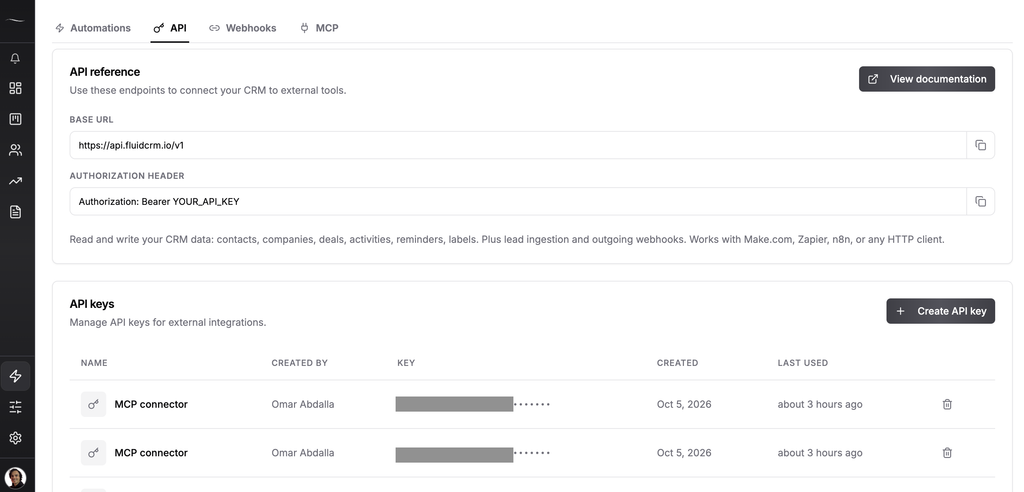Click the API keys heading

91,304
